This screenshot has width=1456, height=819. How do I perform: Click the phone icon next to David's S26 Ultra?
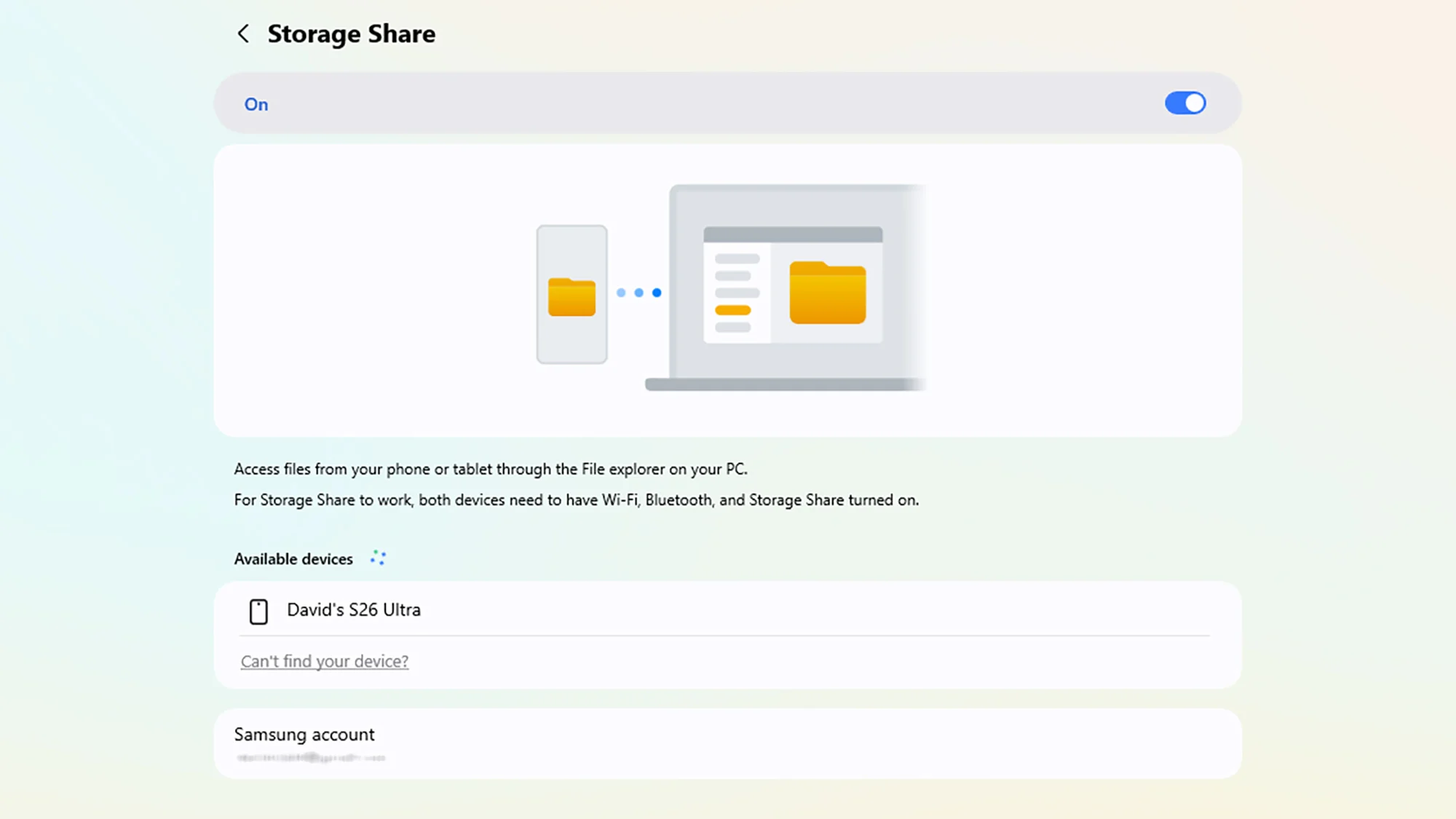pos(258,612)
